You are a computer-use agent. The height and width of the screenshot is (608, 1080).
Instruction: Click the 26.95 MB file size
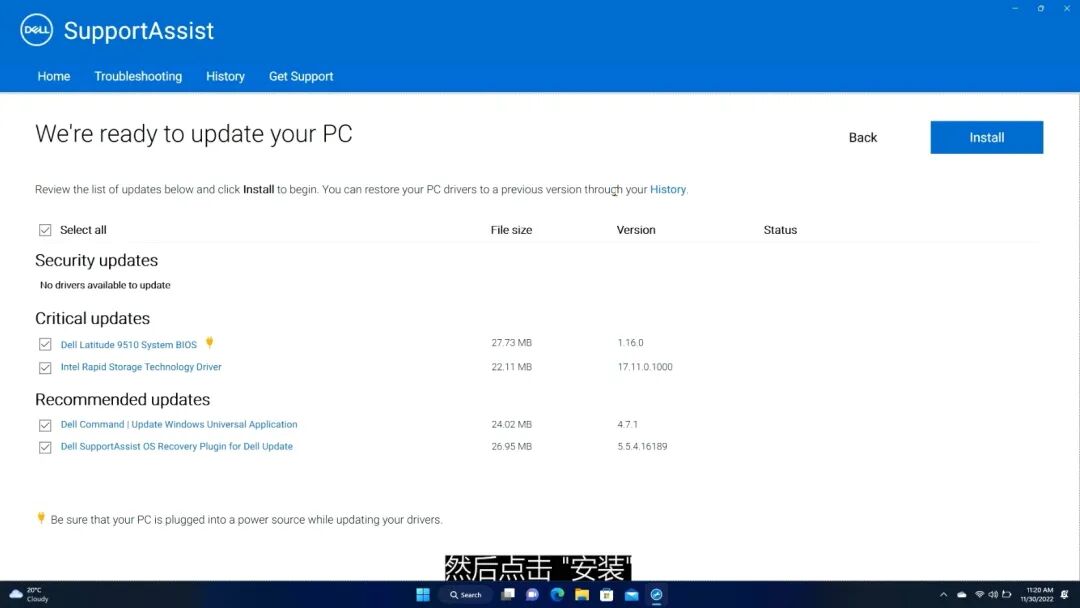(x=512, y=446)
